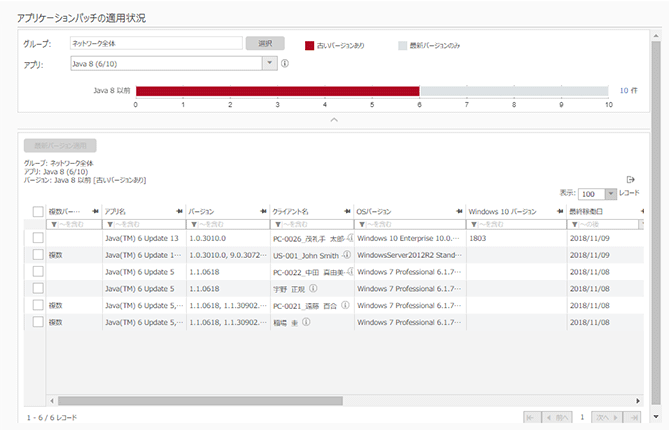Collapse the chart panel with the chevron
Screen dimensions: 670x431
pos(334,120)
